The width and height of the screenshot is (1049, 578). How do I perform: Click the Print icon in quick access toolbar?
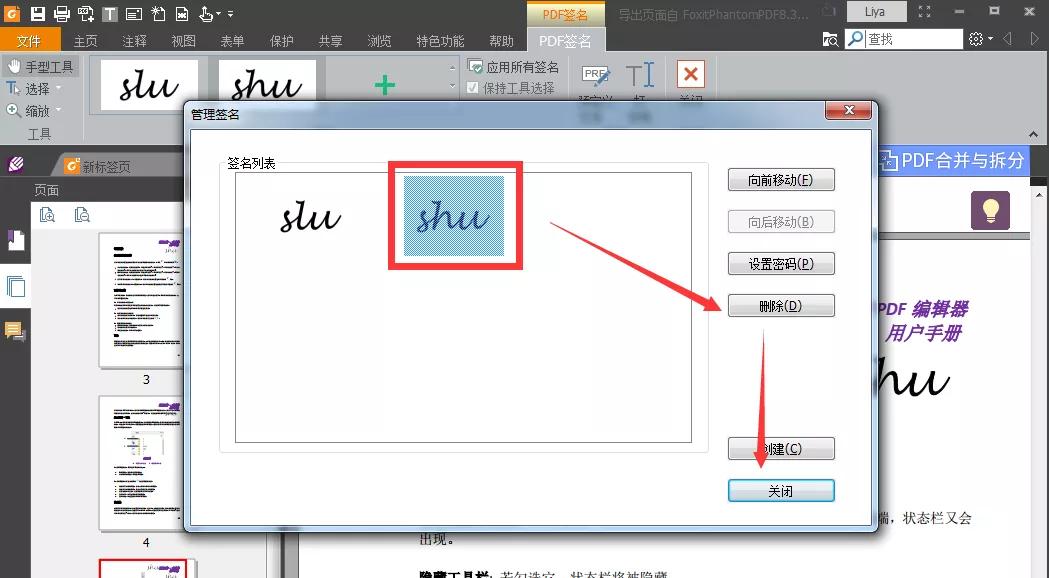62,13
